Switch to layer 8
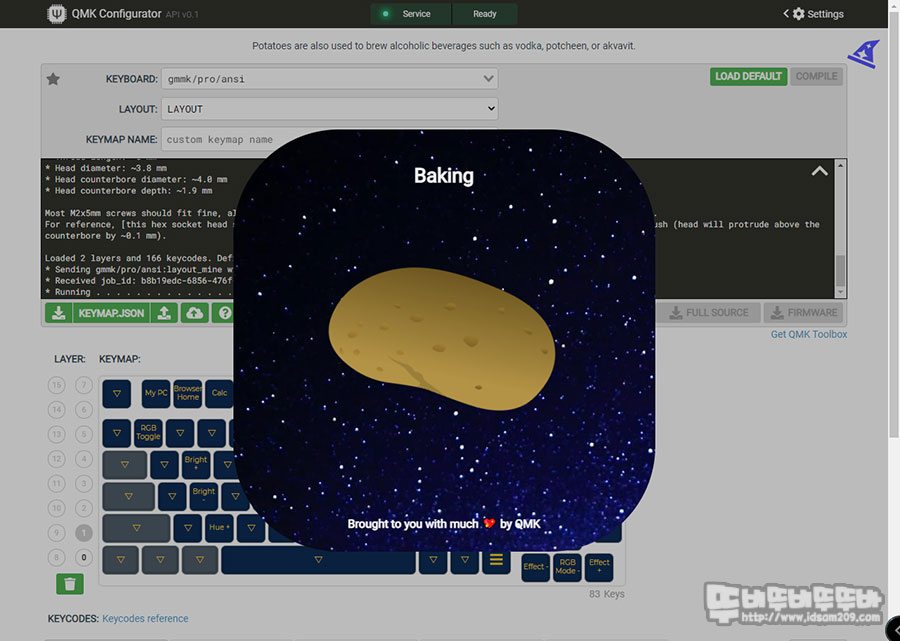The width and height of the screenshot is (900, 641). point(56,557)
